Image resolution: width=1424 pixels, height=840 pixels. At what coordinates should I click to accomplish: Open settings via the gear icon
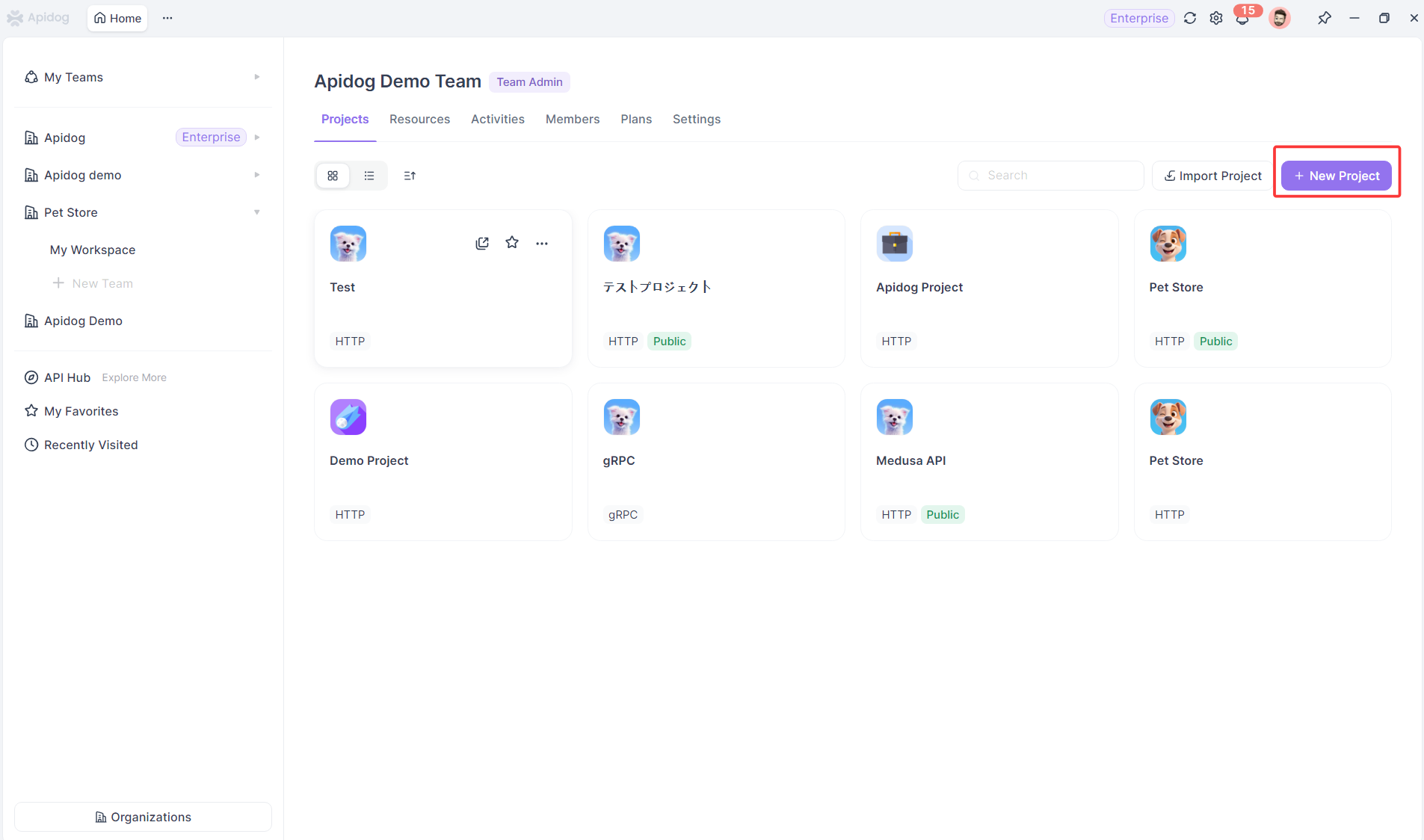[x=1216, y=18]
